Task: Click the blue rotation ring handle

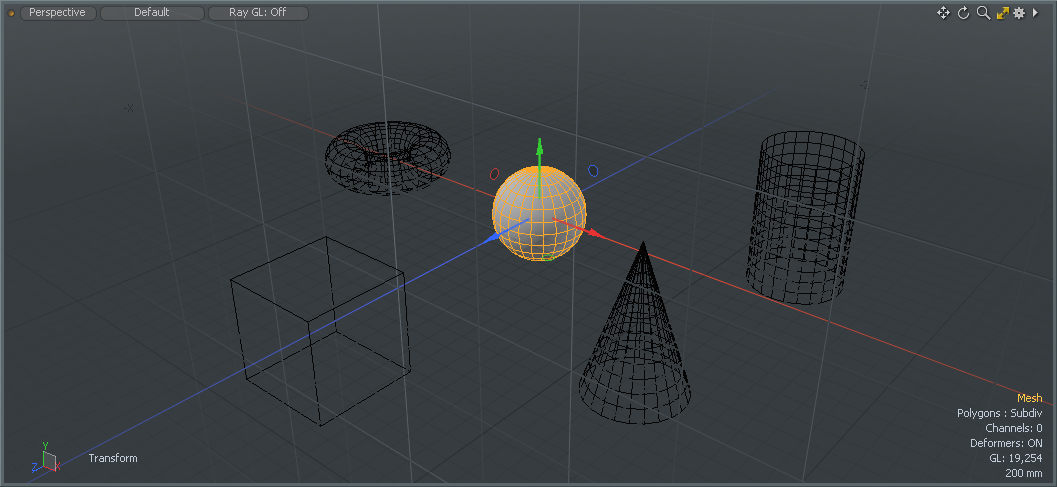Action: (593, 171)
